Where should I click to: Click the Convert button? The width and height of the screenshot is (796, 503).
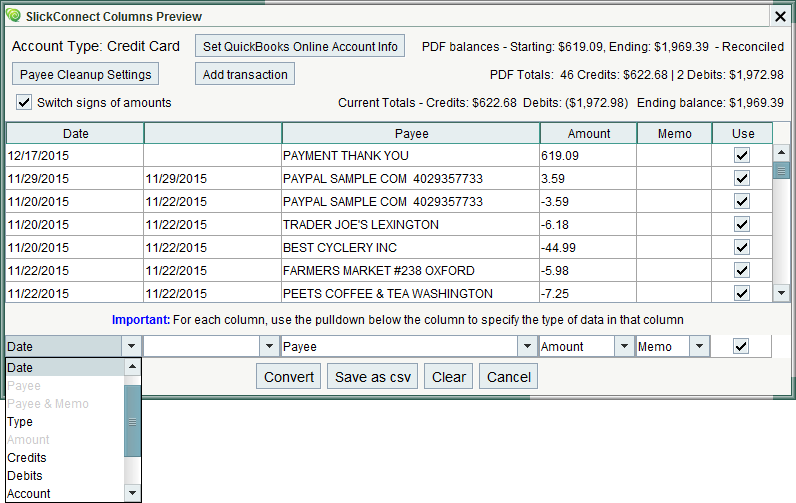289,377
